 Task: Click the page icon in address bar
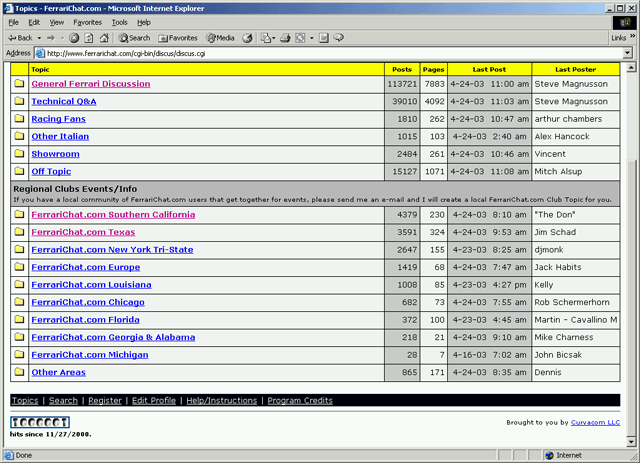point(40,53)
